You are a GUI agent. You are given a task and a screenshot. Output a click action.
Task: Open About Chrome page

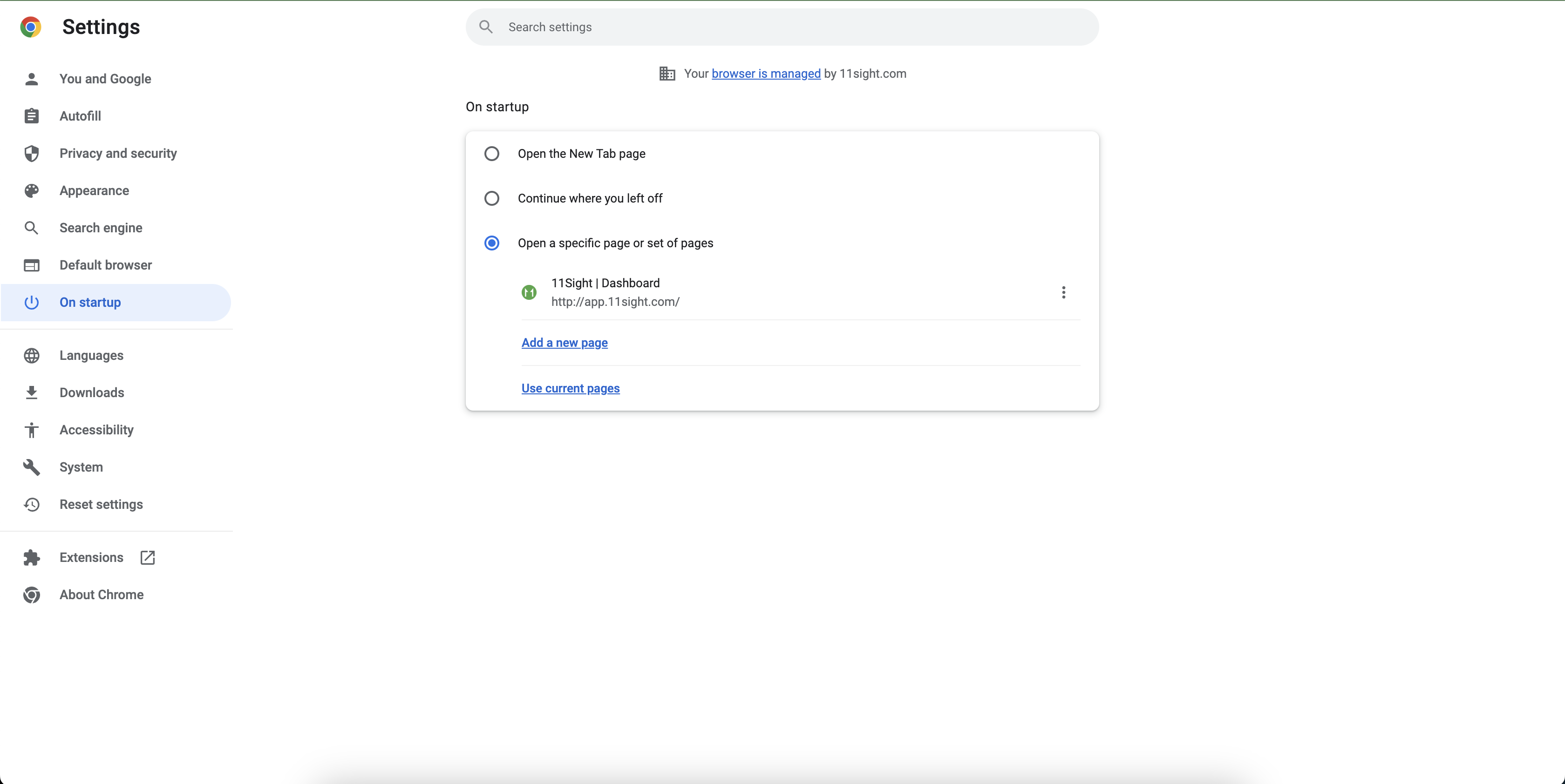click(x=116, y=595)
